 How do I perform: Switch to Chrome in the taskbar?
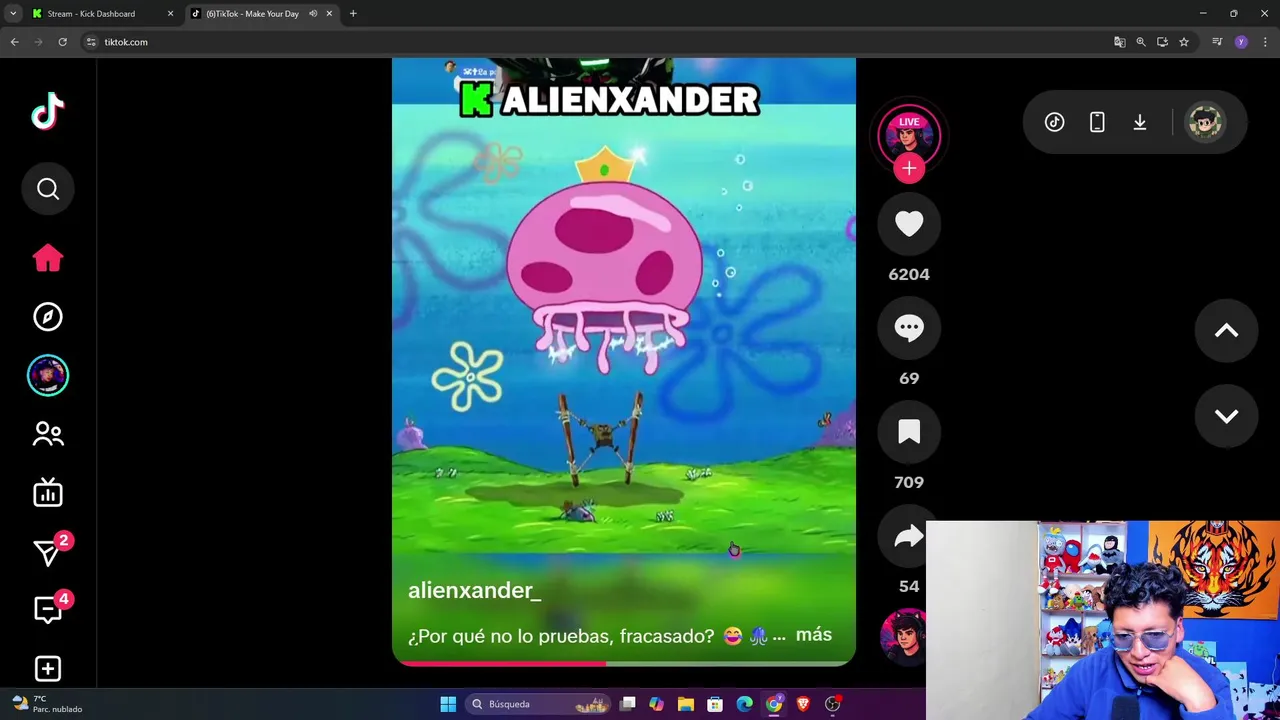pos(774,704)
